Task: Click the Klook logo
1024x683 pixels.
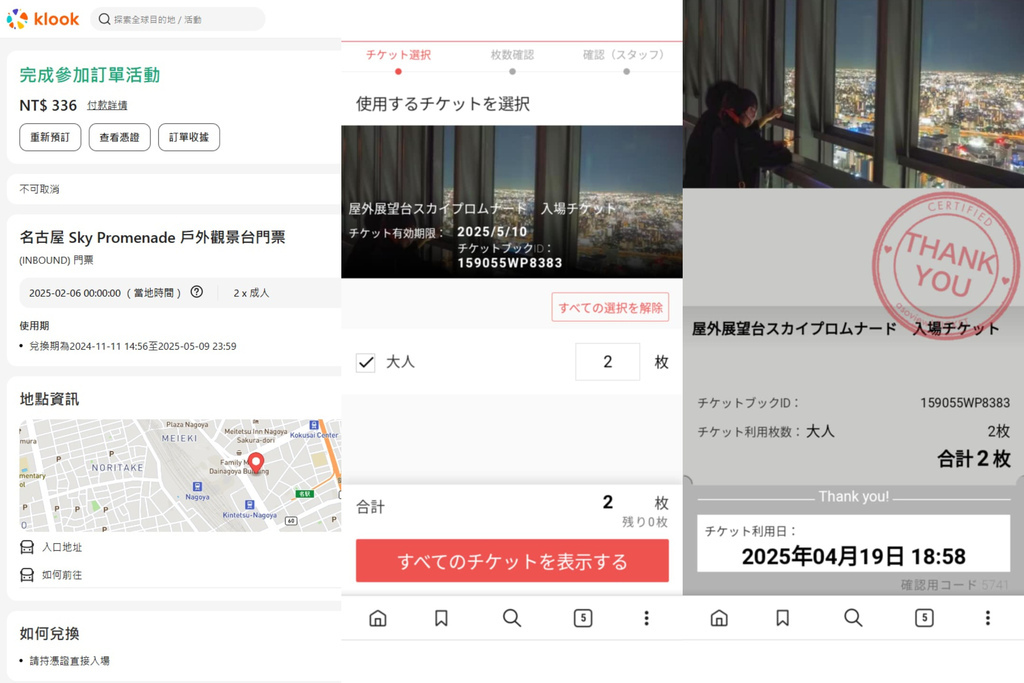Action: [x=43, y=19]
